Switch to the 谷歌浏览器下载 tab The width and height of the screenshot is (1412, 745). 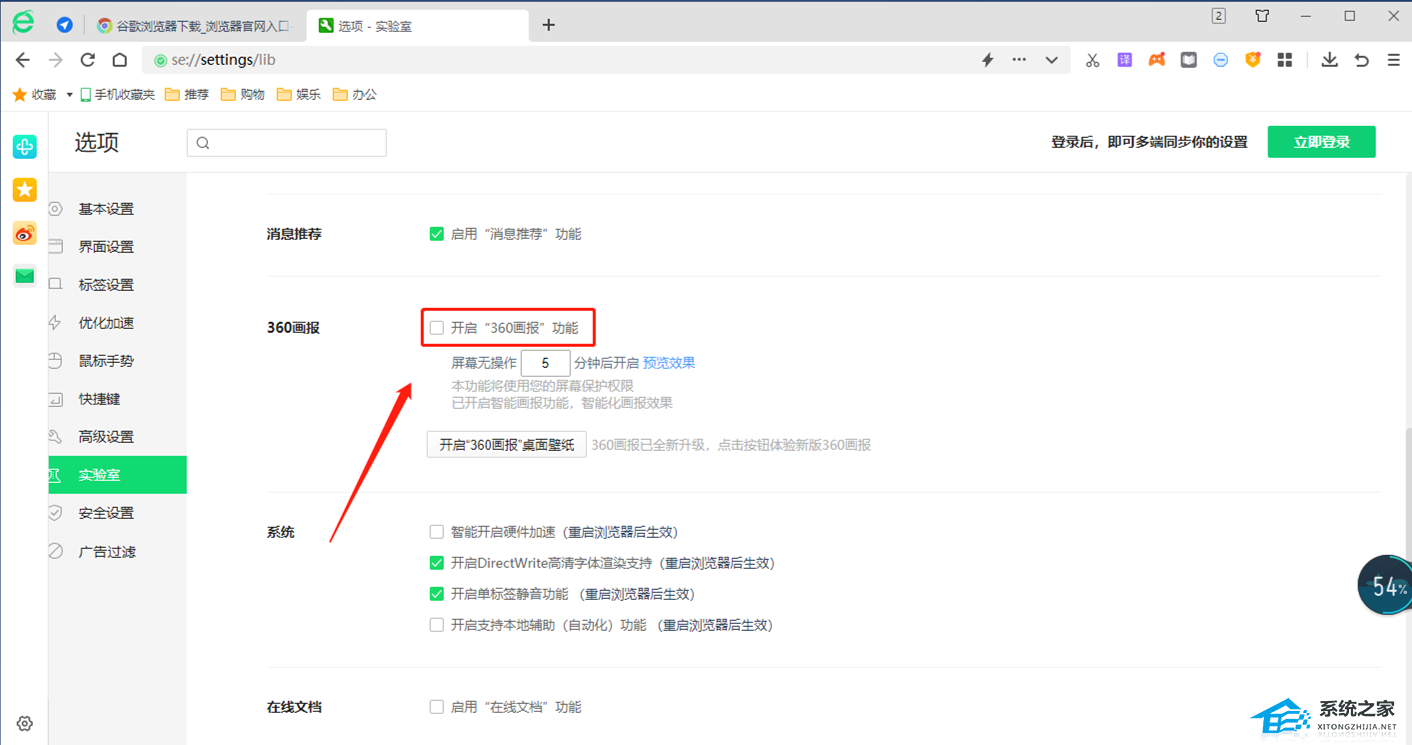pyautogui.click(x=195, y=26)
